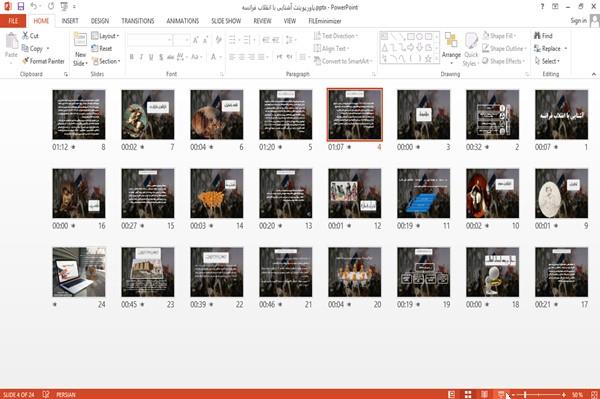
Task: Click the Paste clipboard icon
Action: (x=11, y=41)
